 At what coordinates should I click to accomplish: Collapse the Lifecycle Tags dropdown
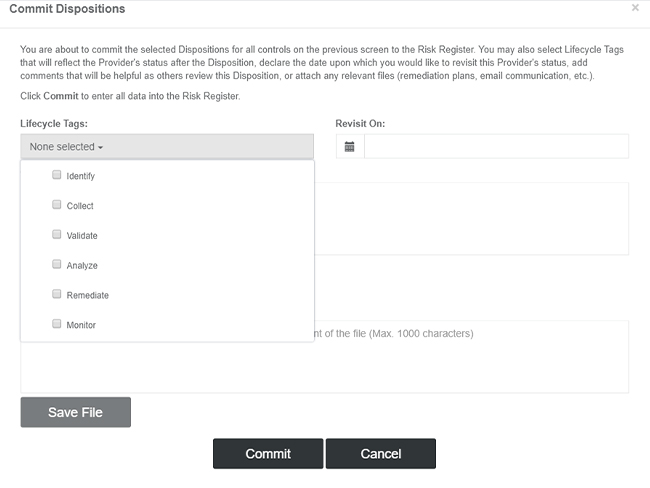coord(167,146)
